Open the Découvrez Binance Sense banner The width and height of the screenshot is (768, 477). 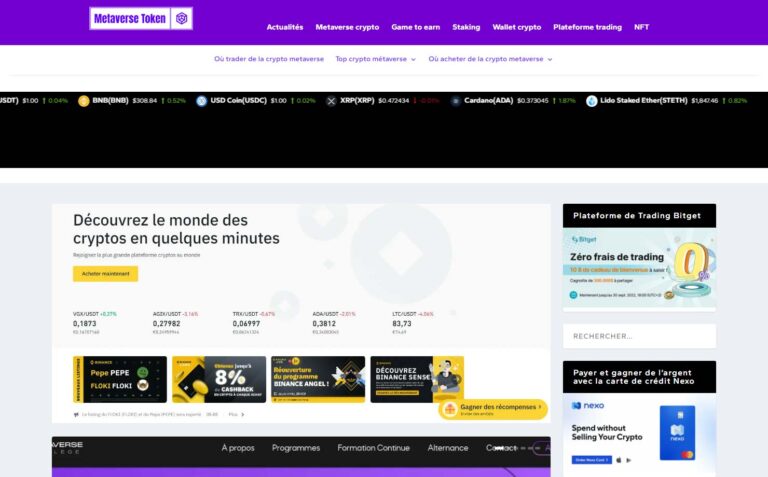click(x=417, y=380)
